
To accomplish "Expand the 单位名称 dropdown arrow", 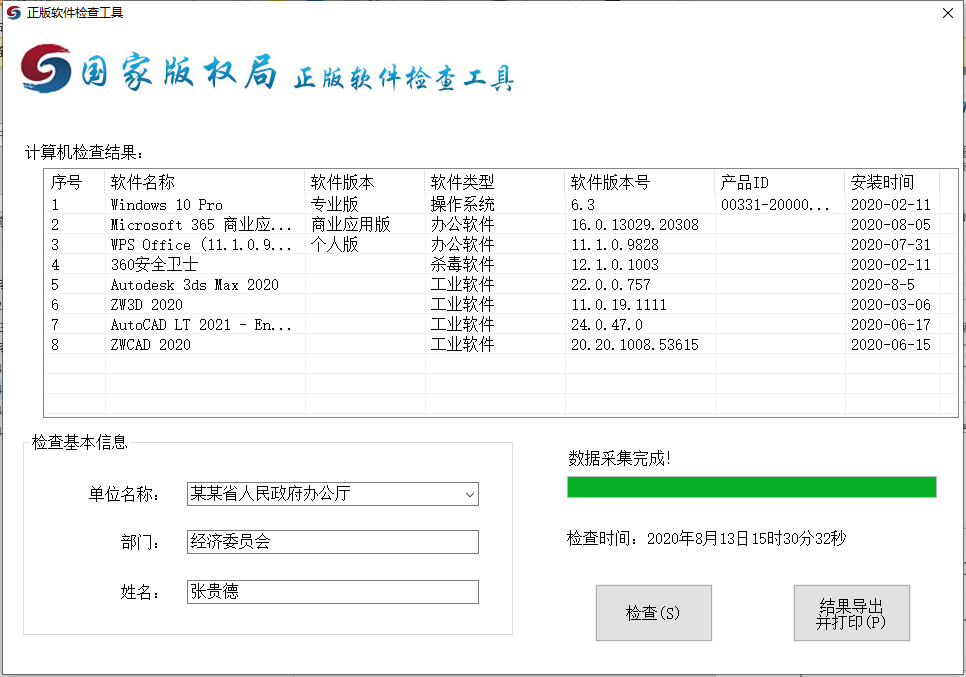I will coord(469,494).
